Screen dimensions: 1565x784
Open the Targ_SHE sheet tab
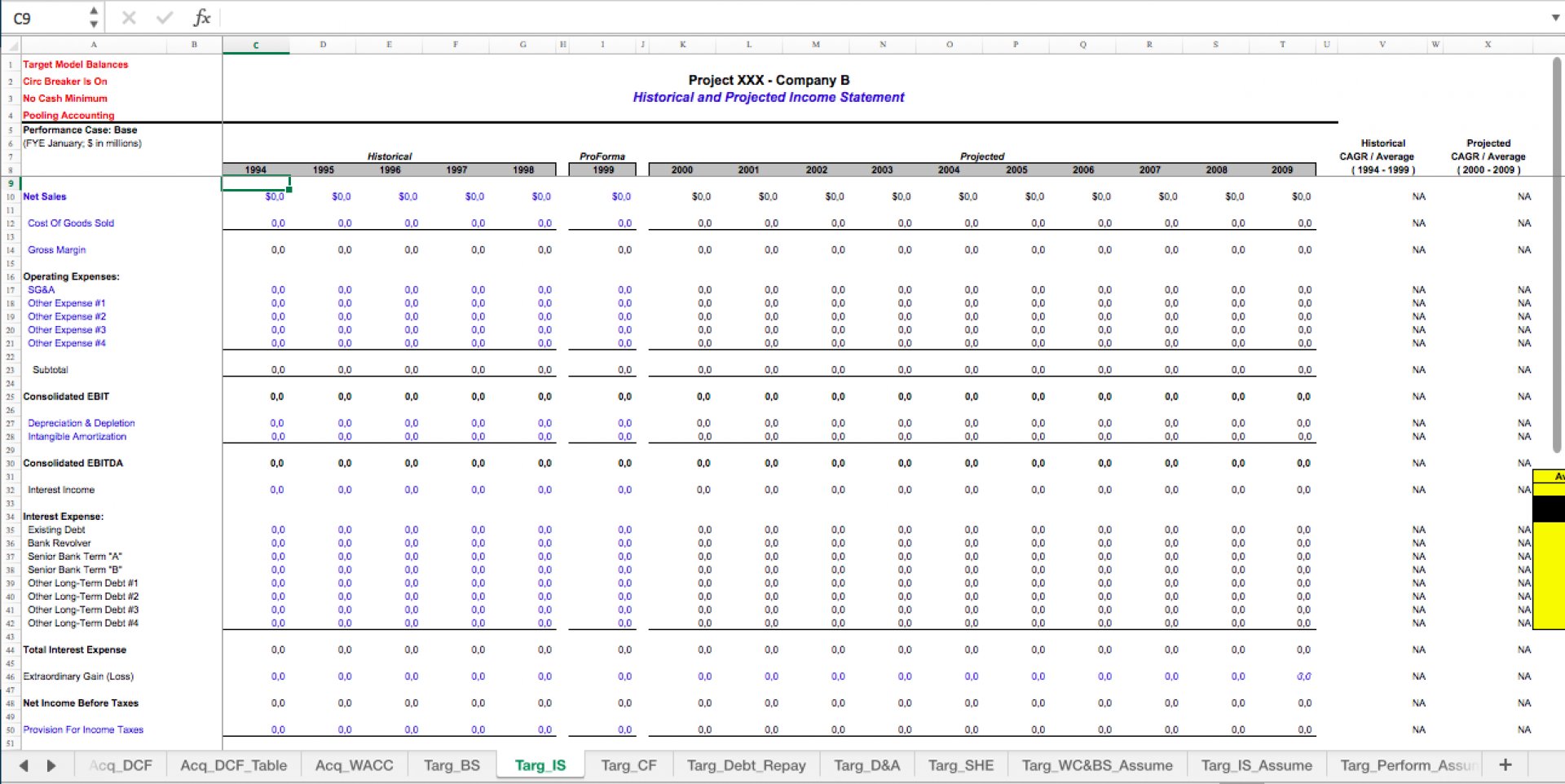coord(961,765)
